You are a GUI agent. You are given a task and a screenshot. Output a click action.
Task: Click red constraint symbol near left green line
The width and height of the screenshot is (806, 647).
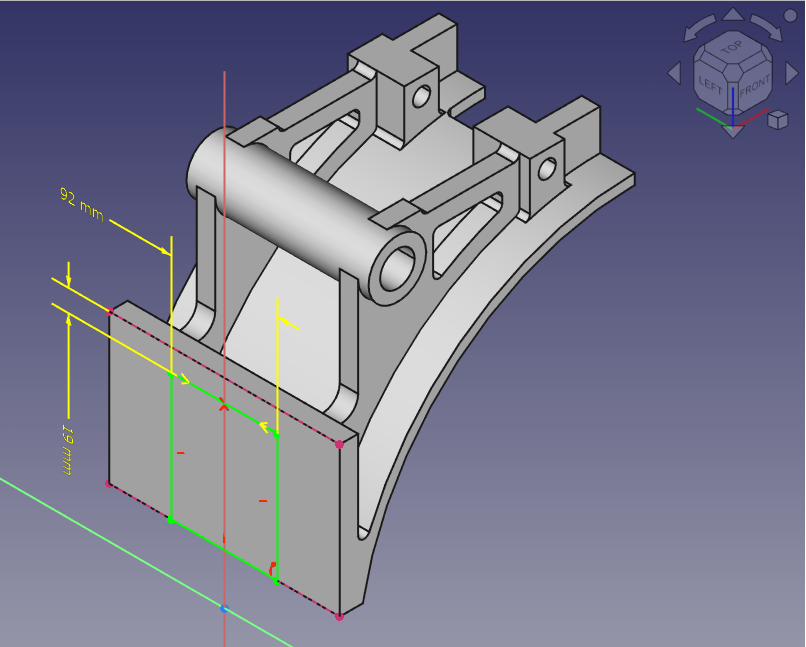click(181, 454)
